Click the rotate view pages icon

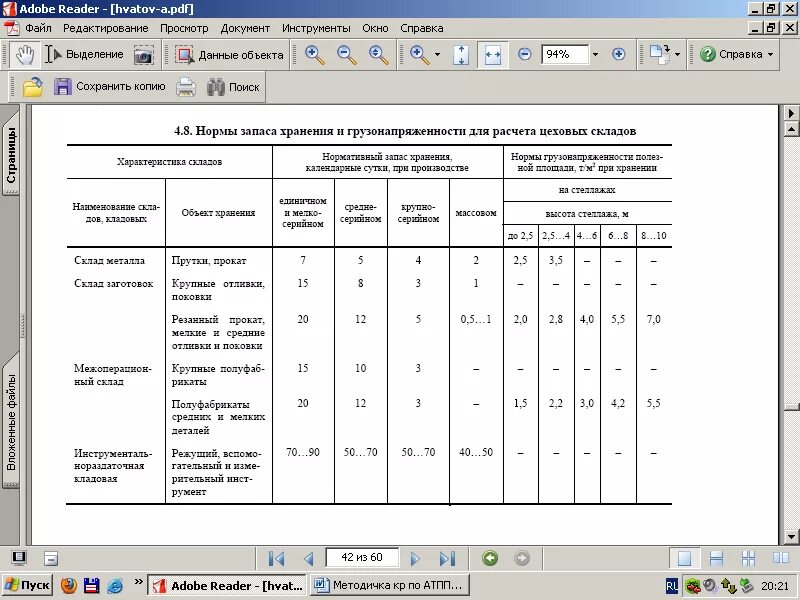[x=660, y=54]
